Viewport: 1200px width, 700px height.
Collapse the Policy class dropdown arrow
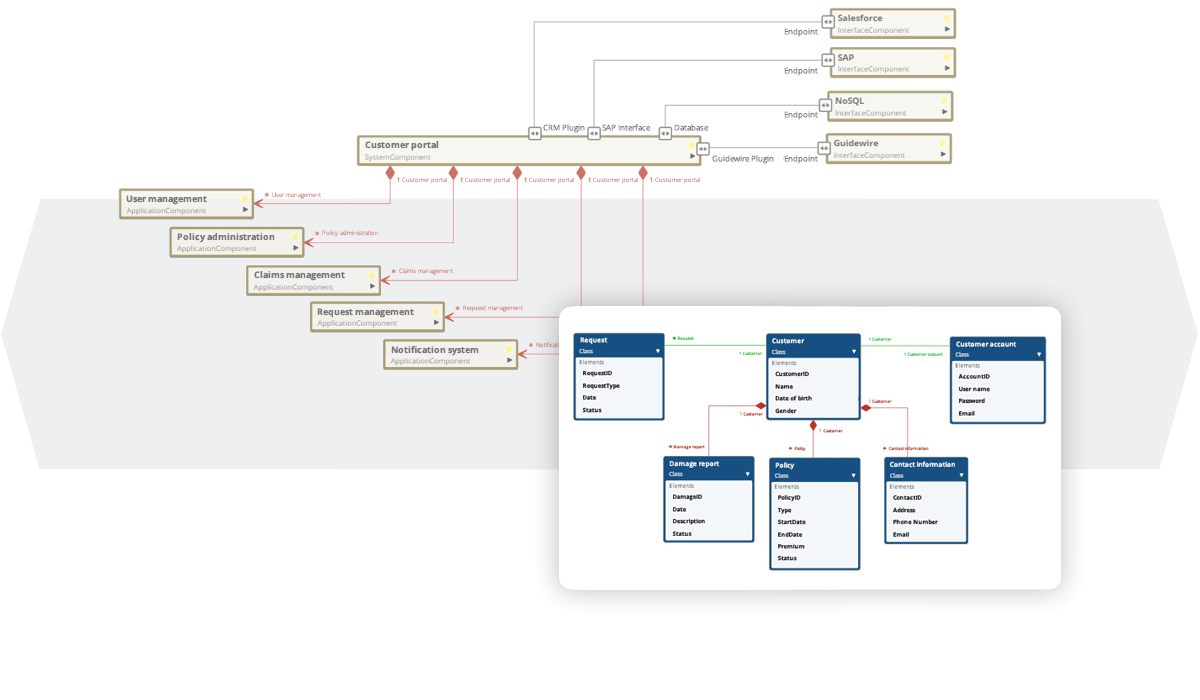[x=853, y=476]
